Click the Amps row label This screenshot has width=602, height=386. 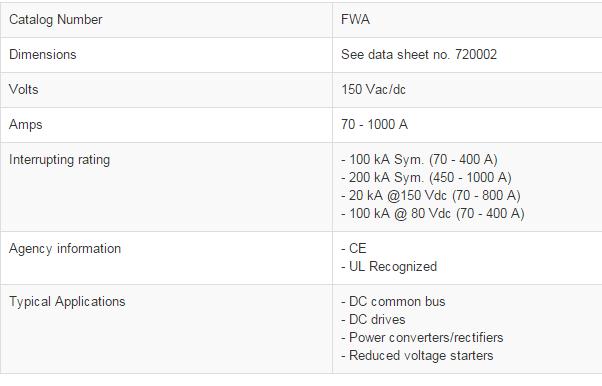[26, 125]
